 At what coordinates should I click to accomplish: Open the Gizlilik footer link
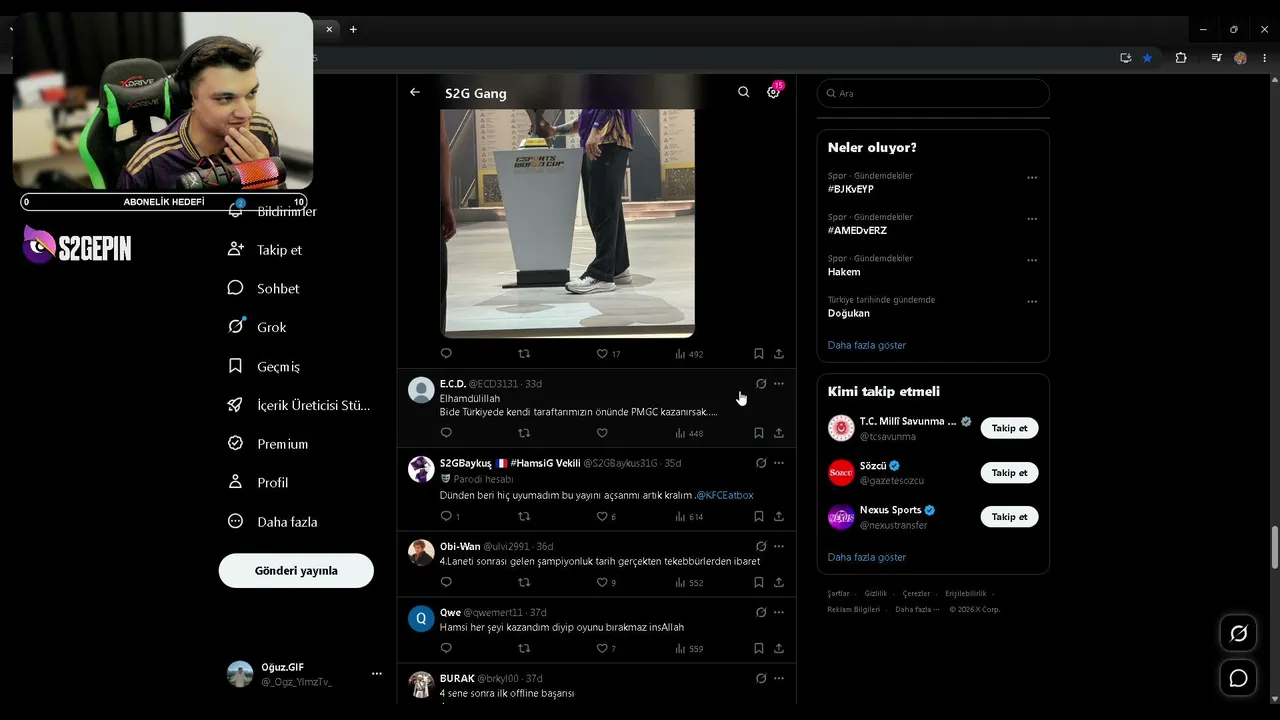point(876,593)
